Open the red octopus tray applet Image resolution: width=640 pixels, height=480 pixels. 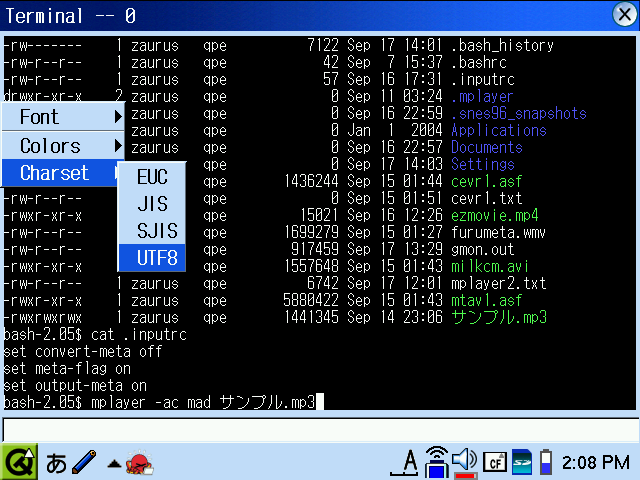[140, 462]
